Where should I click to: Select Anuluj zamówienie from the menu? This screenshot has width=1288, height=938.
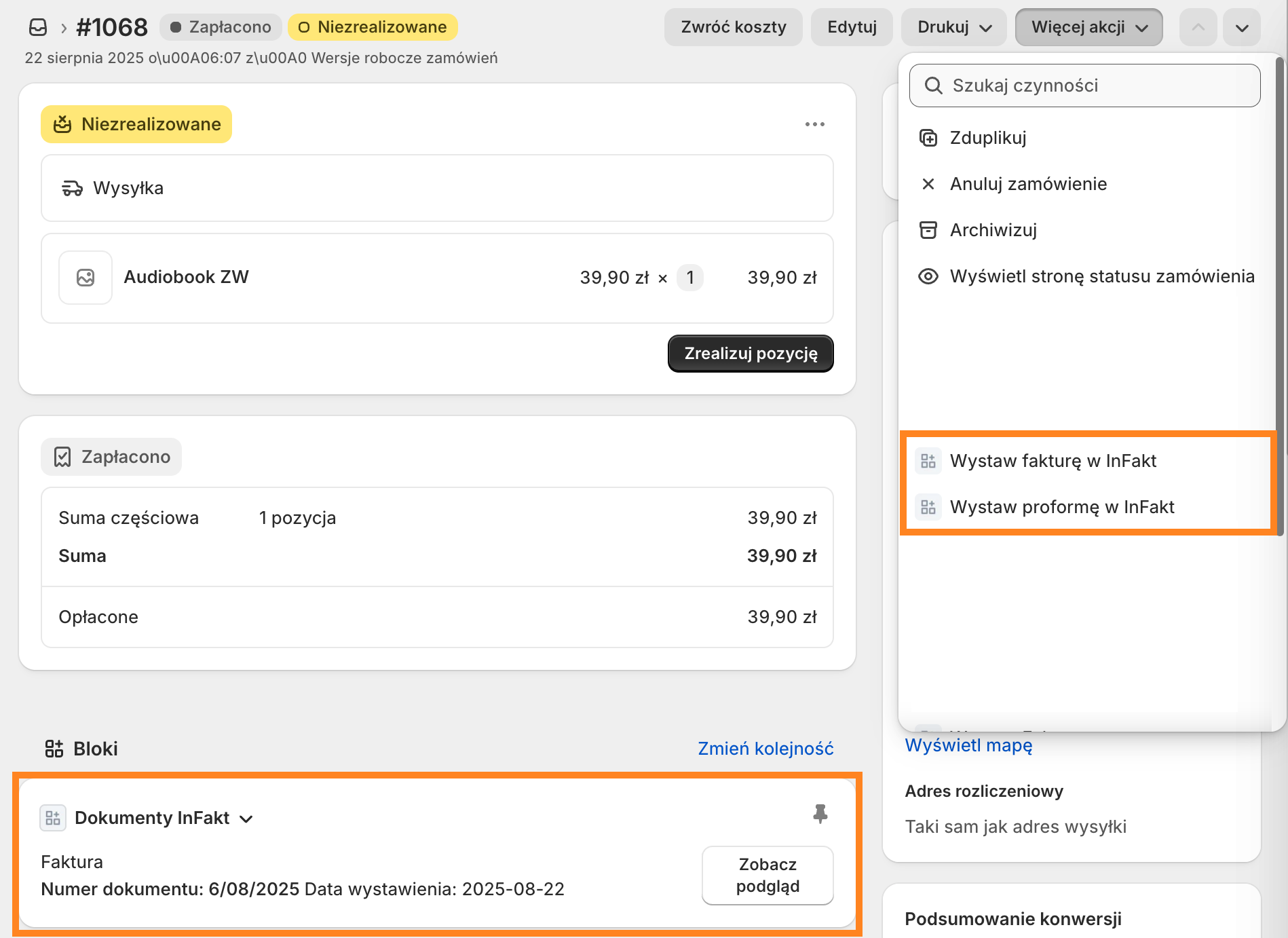click(1028, 183)
